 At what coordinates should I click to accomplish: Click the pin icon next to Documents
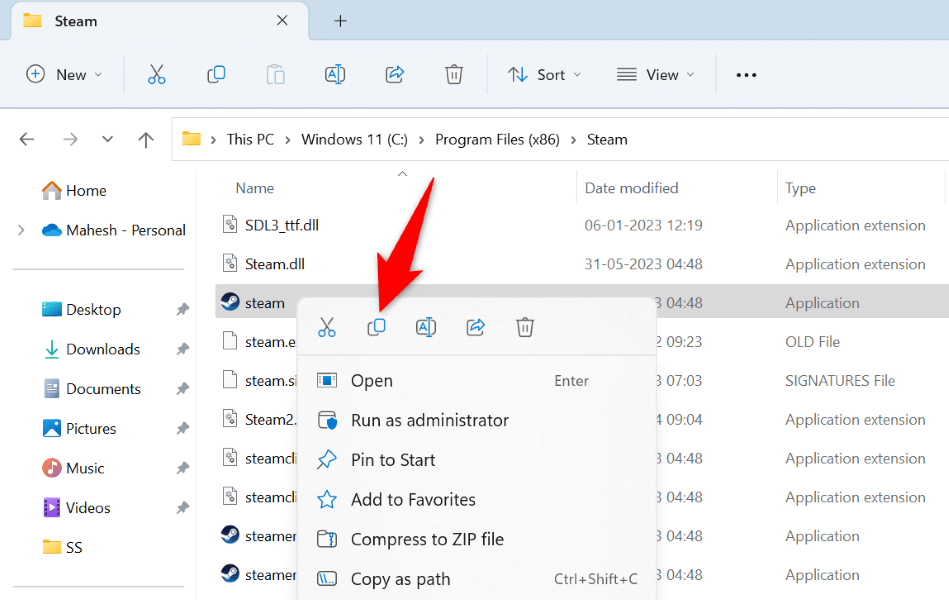pyautogui.click(x=182, y=389)
